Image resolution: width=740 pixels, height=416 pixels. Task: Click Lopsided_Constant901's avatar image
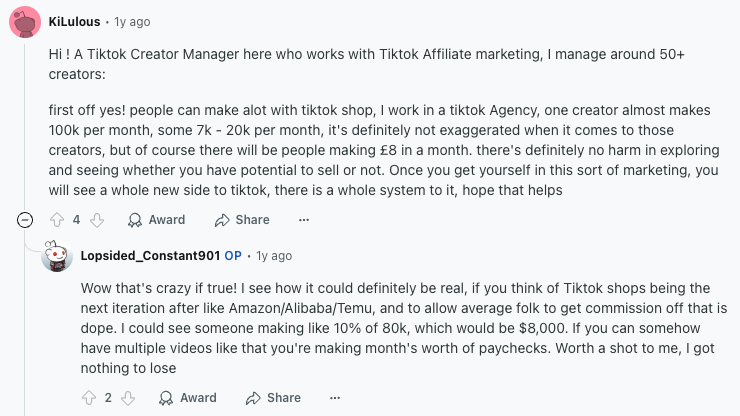point(56,256)
